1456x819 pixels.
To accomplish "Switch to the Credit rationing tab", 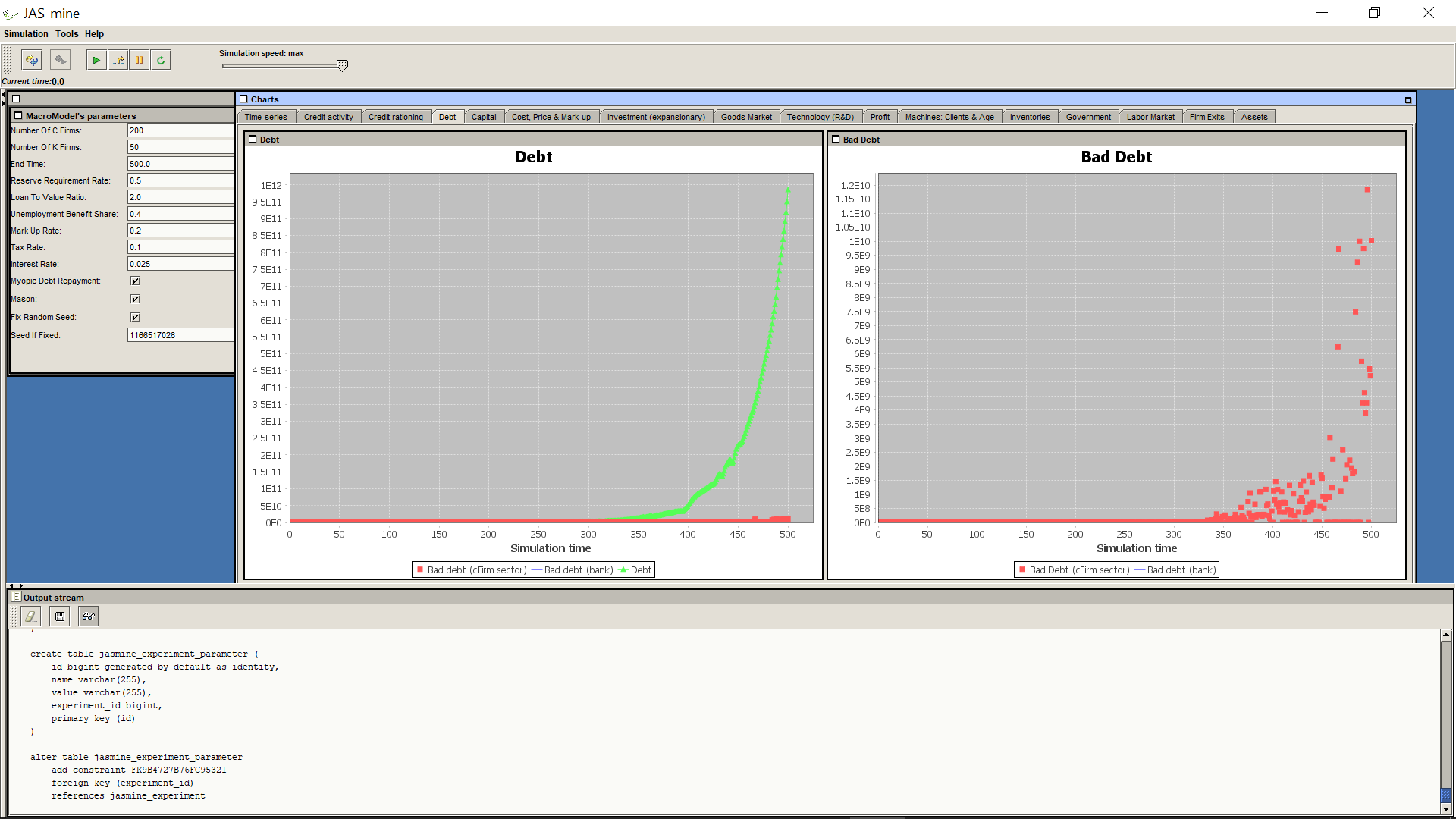I will click(x=395, y=117).
